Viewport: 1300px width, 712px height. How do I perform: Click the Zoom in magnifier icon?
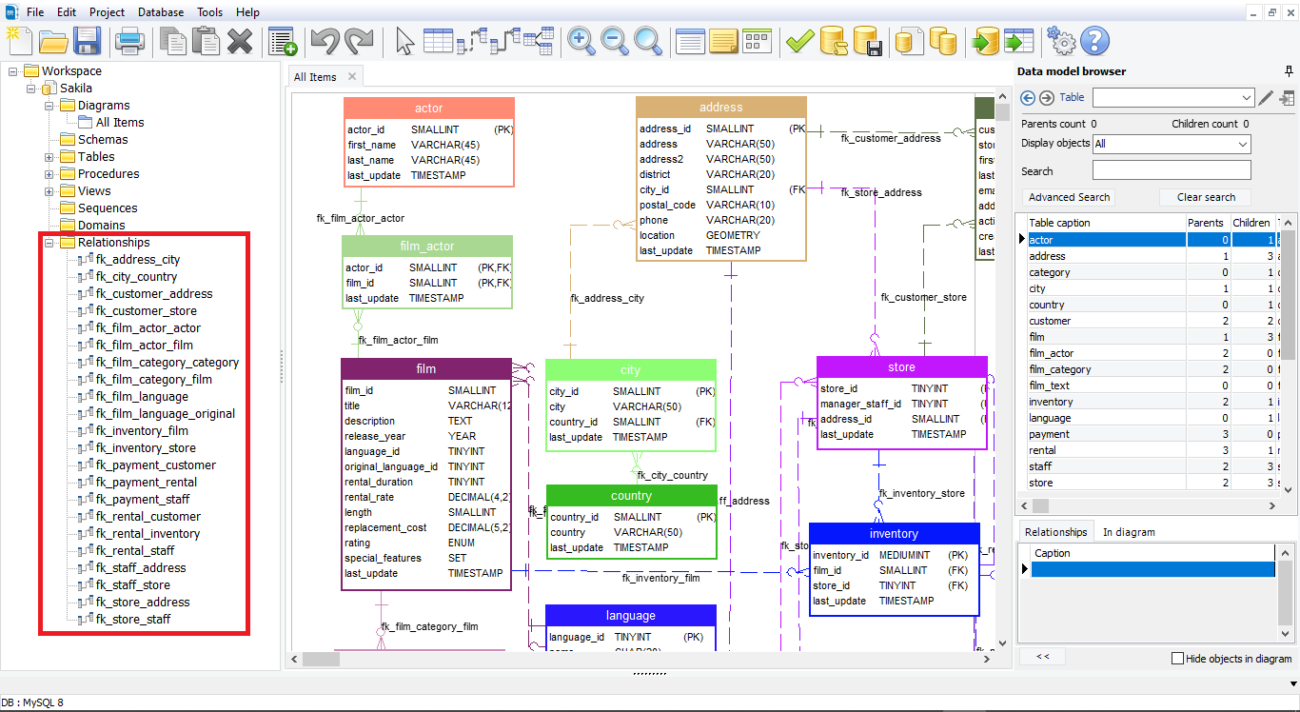[x=581, y=41]
